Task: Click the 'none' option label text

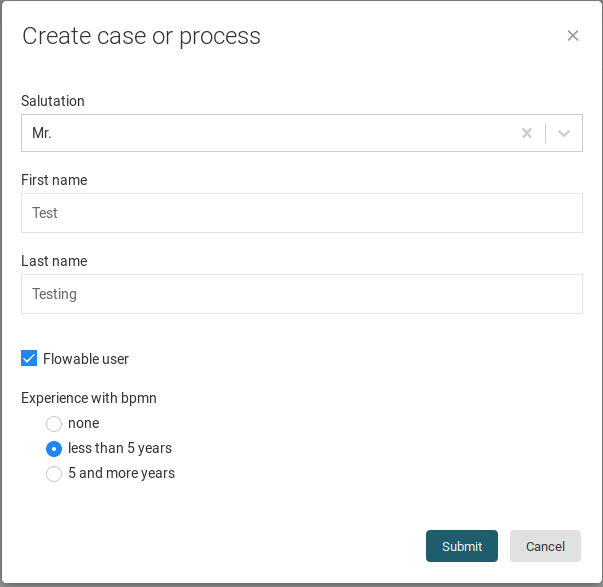Action: [84, 423]
